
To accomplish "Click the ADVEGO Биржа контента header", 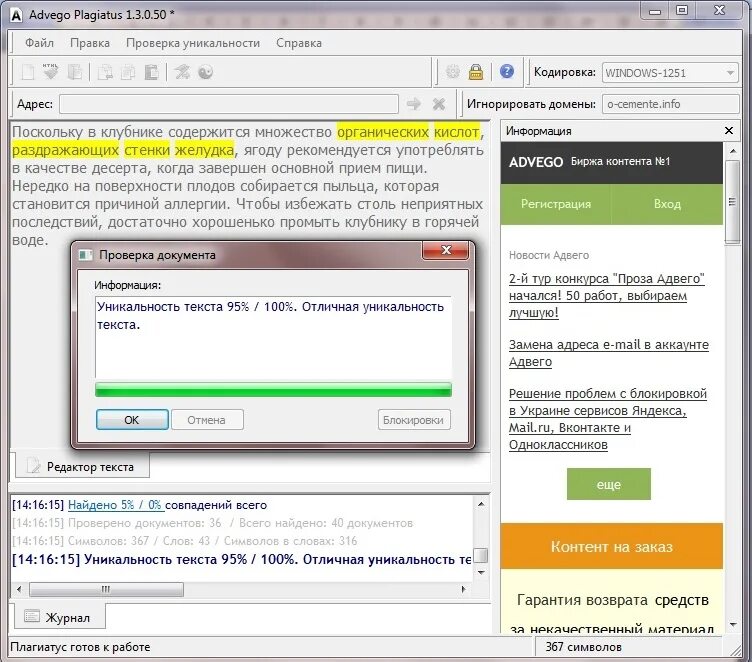I will click(611, 163).
